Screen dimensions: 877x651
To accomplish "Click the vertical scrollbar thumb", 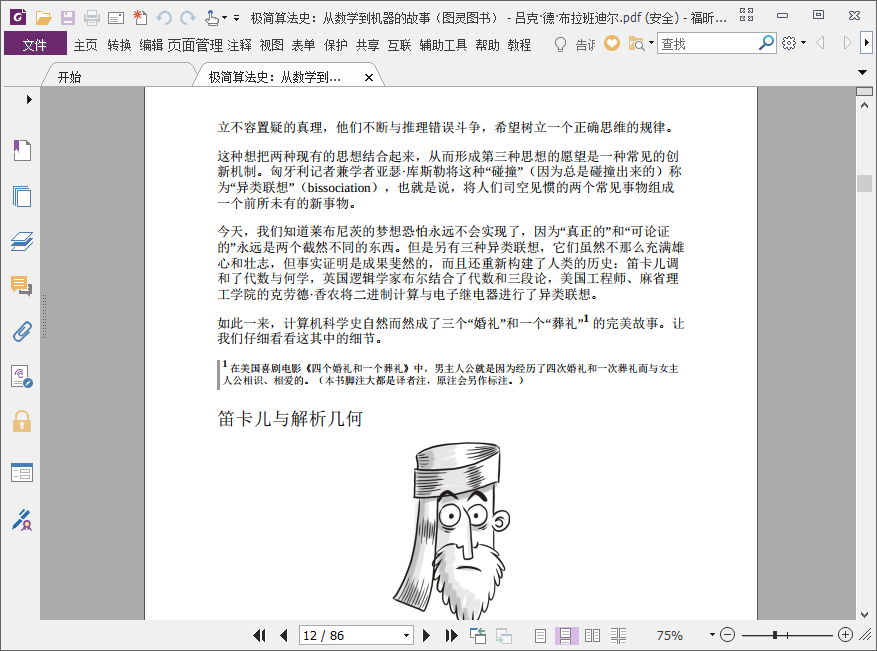I will click(865, 183).
